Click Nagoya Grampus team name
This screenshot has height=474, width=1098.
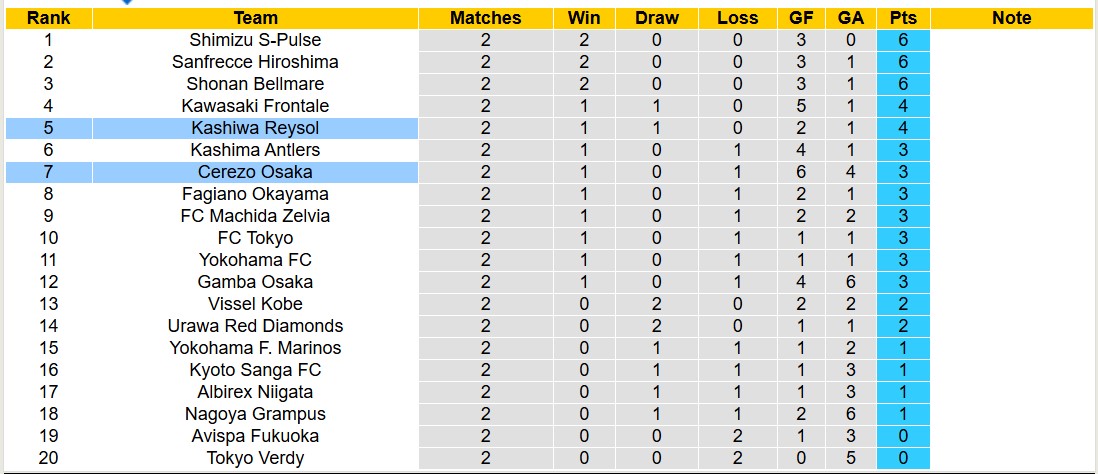coord(255,414)
